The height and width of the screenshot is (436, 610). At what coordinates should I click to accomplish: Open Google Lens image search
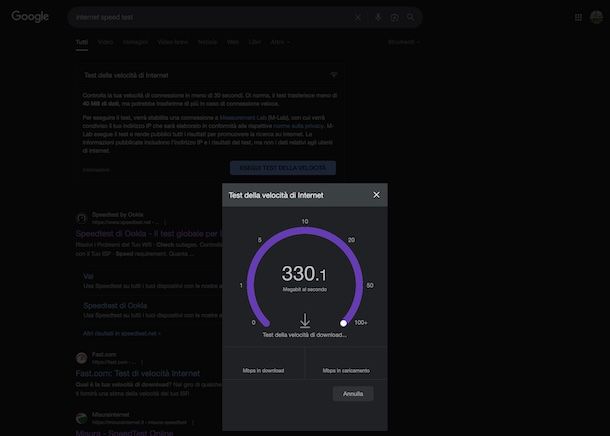coord(394,17)
